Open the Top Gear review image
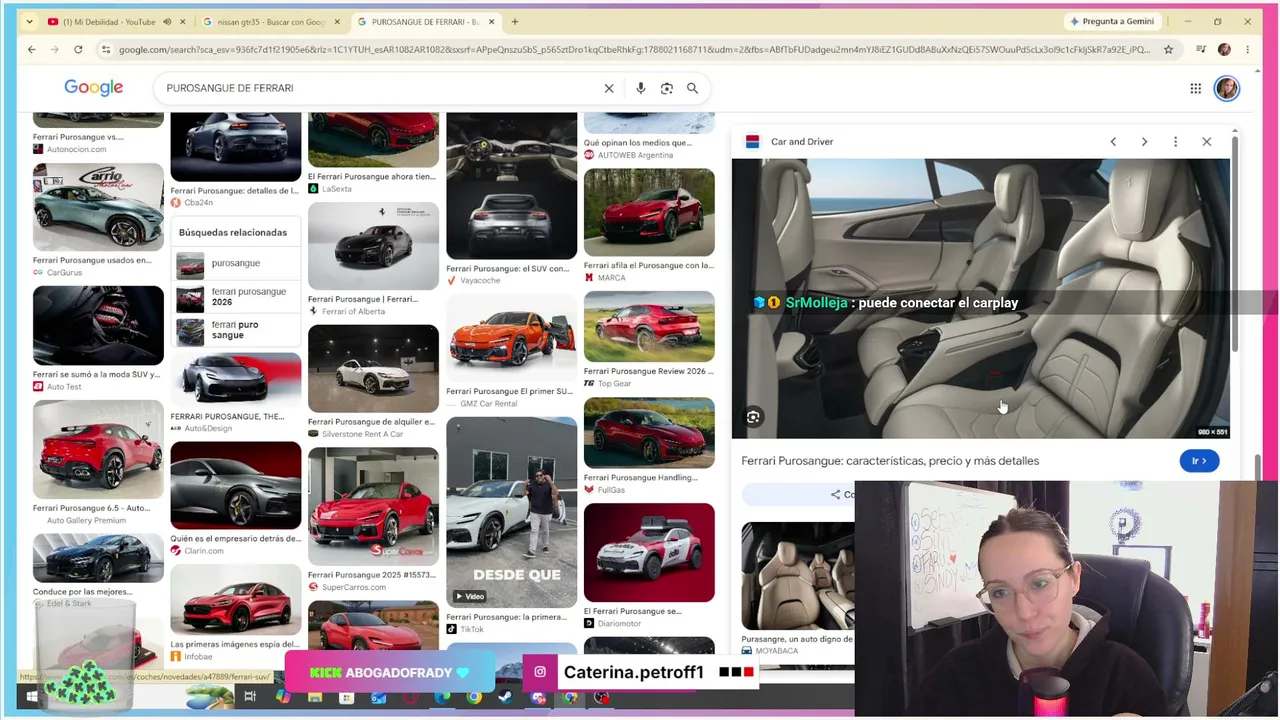The height and width of the screenshot is (720, 1280). click(x=649, y=327)
